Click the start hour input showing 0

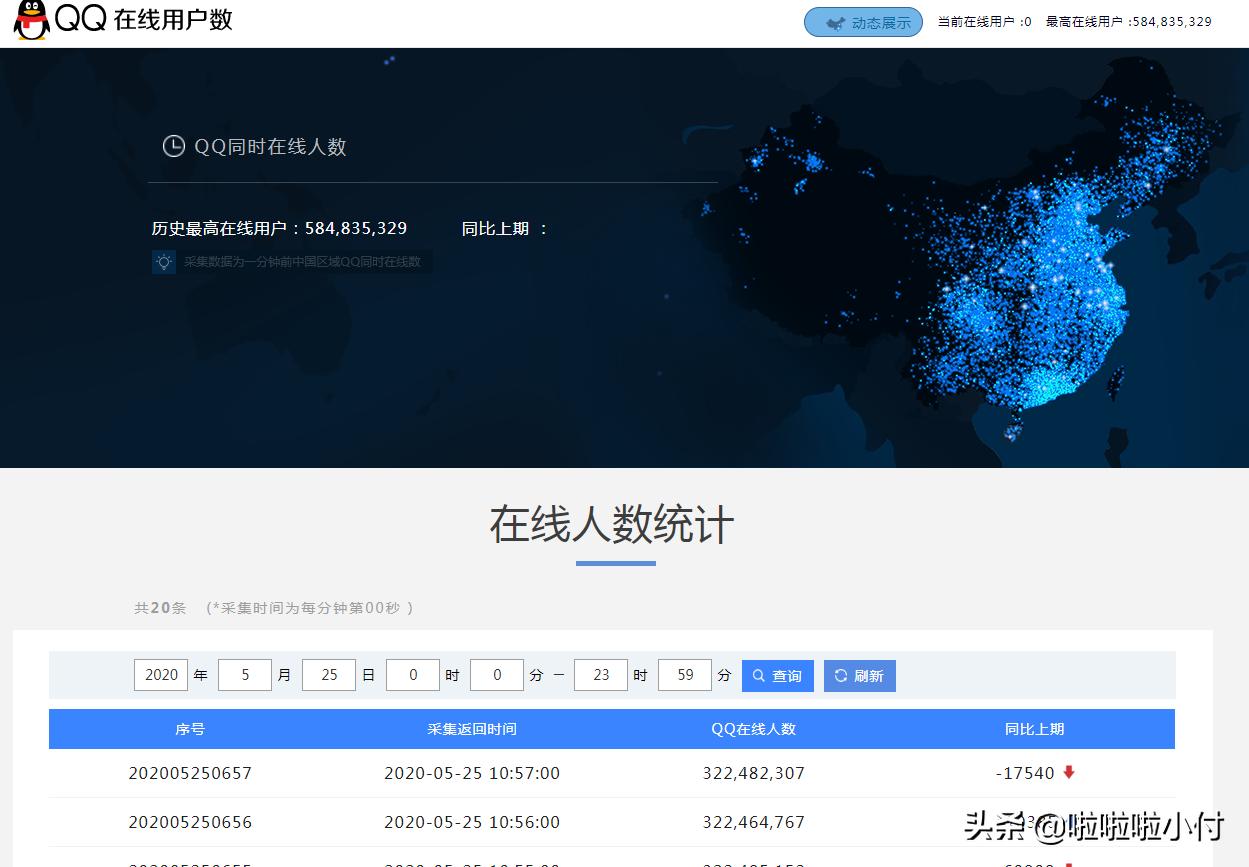click(413, 674)
